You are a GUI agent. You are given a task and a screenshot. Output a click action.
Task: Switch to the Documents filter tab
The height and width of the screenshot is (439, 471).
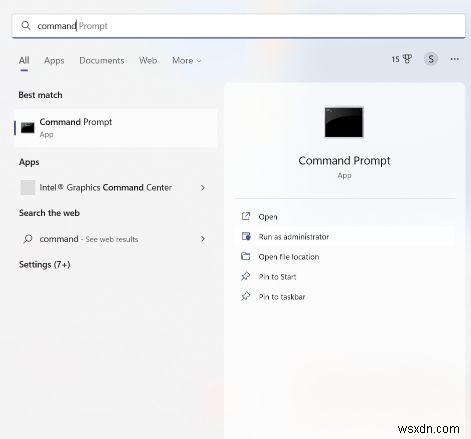[x=102, y=61]
